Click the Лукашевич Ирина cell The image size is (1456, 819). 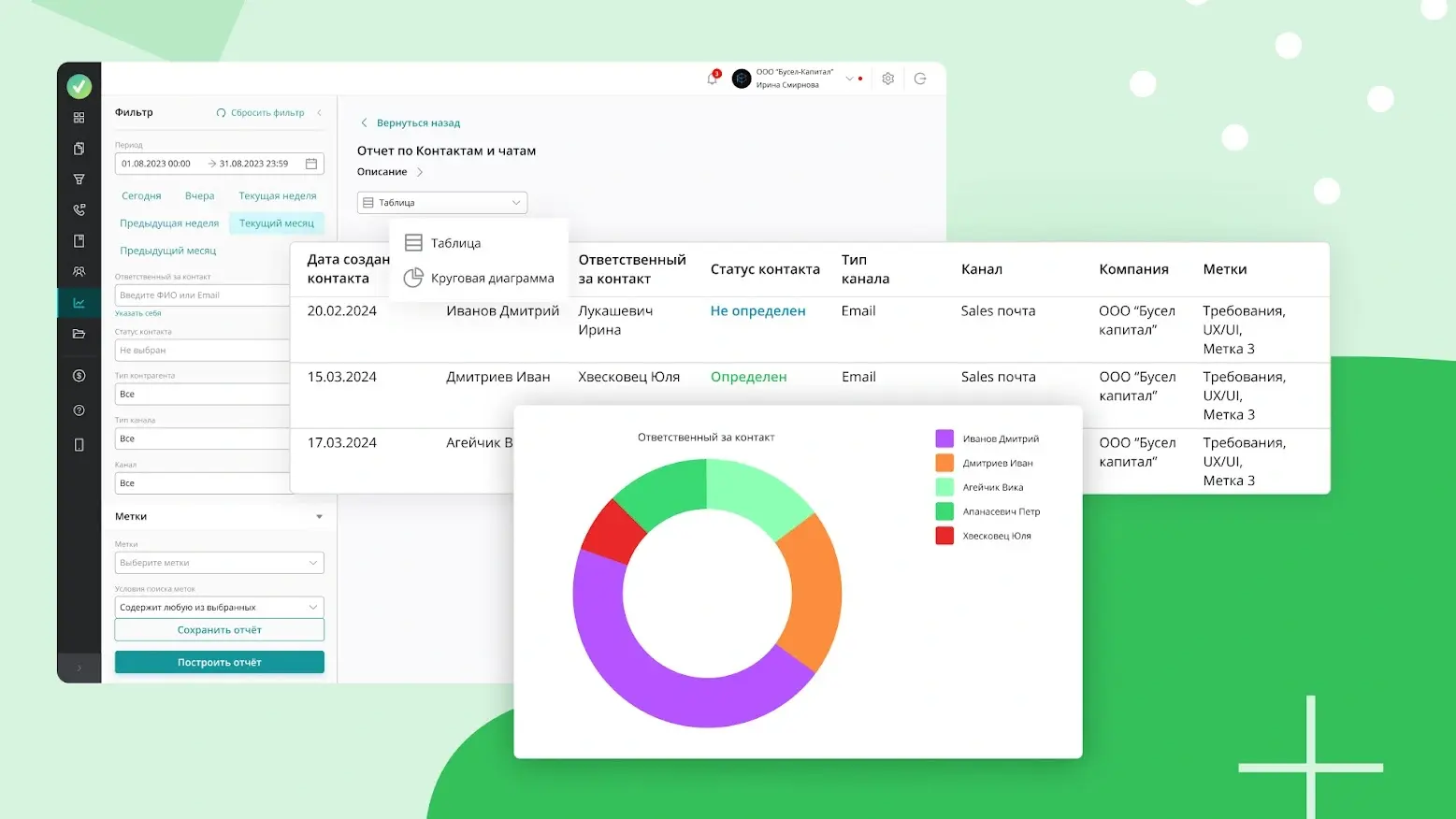coord(615,321)
